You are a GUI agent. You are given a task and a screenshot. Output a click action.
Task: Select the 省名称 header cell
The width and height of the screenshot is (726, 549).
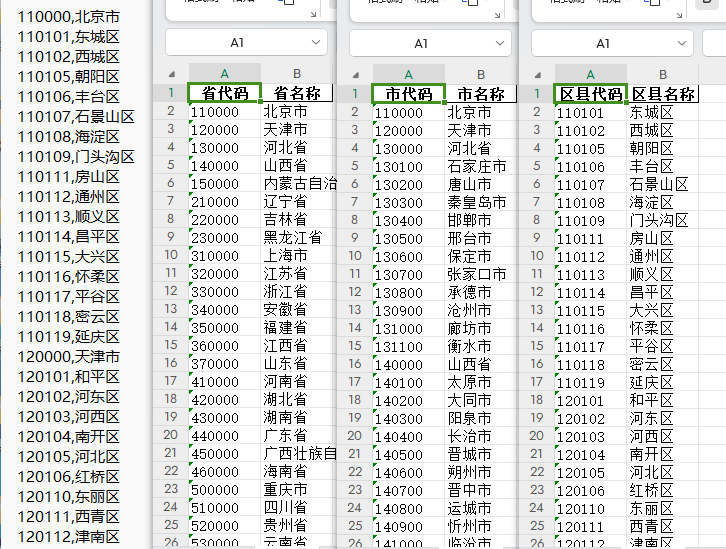(297, 93)
